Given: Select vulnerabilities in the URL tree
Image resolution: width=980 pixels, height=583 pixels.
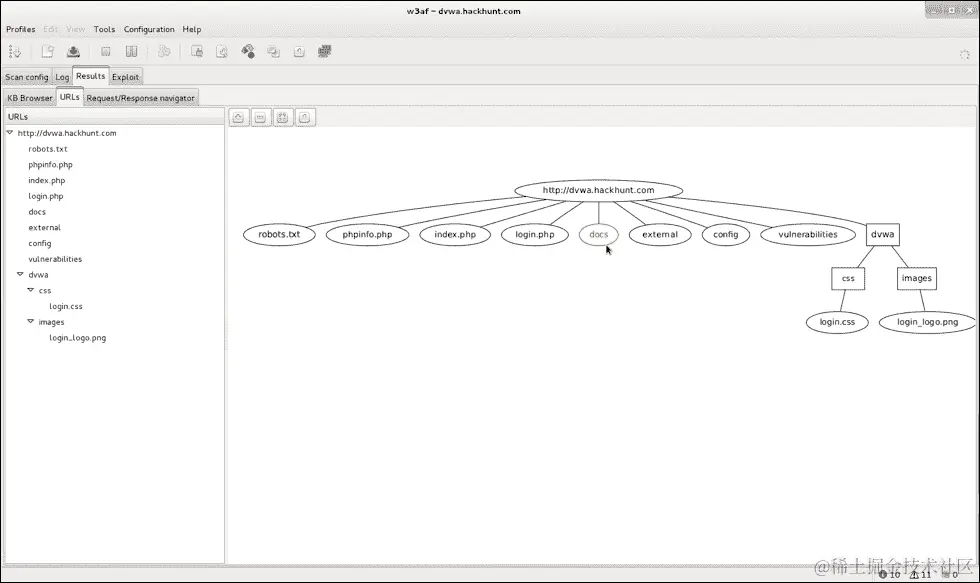Looking at the screenshot, I should (x=55, y=259).
